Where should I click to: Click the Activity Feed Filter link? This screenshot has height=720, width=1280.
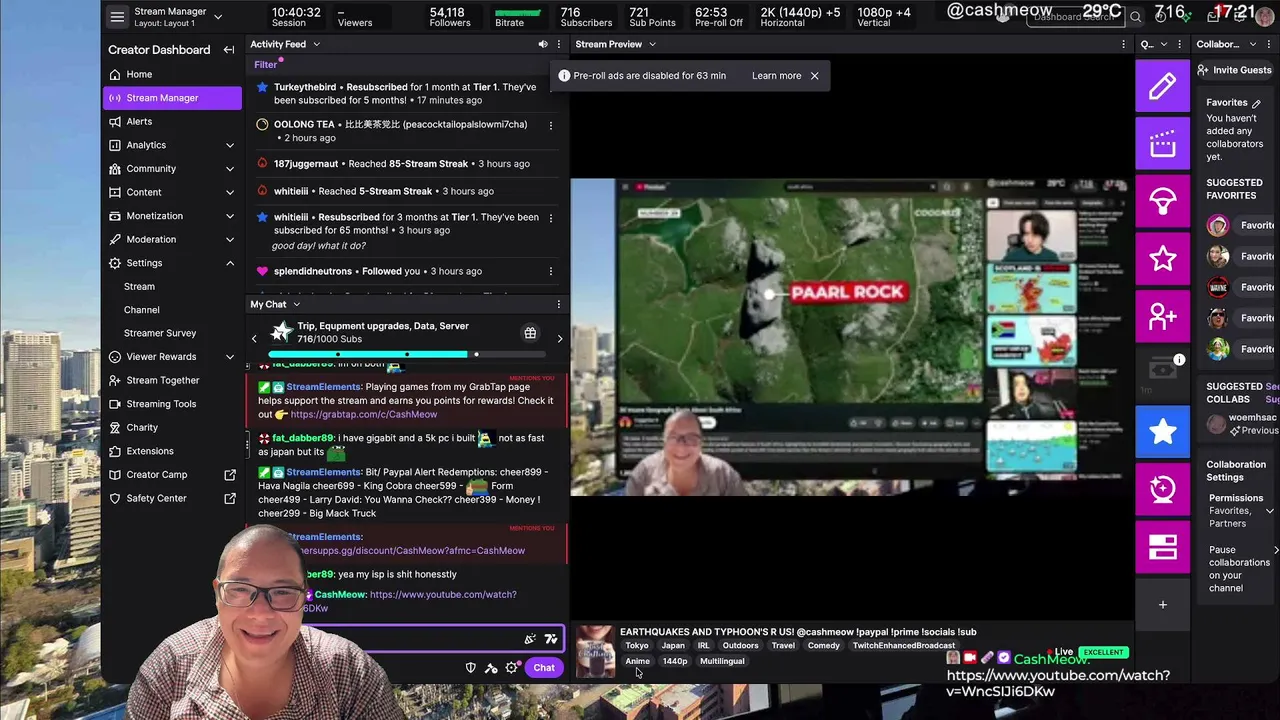click(x=265, y=65)
